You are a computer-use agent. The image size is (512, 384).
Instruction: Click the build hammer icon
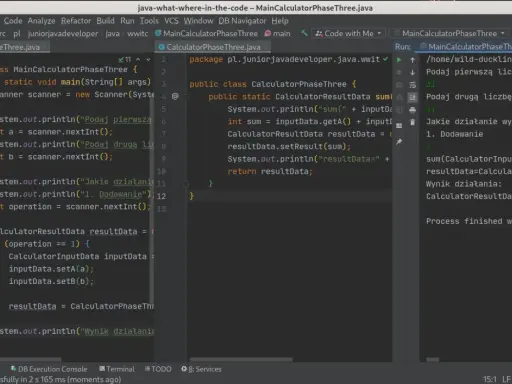(x=304, y=33)
